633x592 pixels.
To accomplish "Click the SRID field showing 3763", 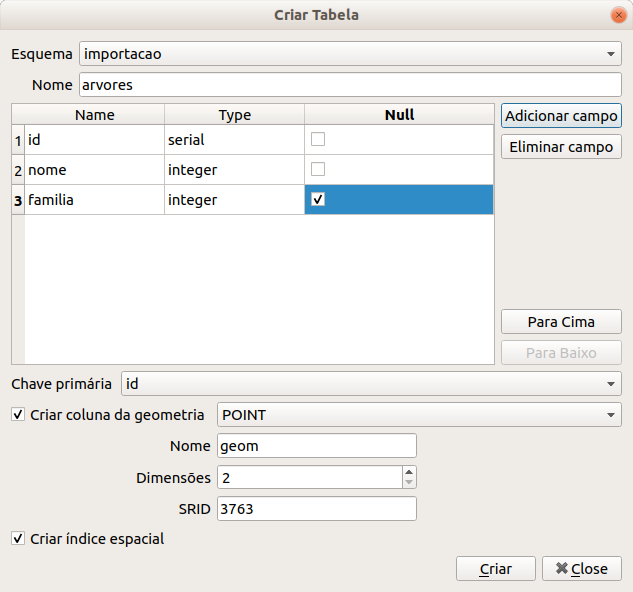I will tap(315, 509).
